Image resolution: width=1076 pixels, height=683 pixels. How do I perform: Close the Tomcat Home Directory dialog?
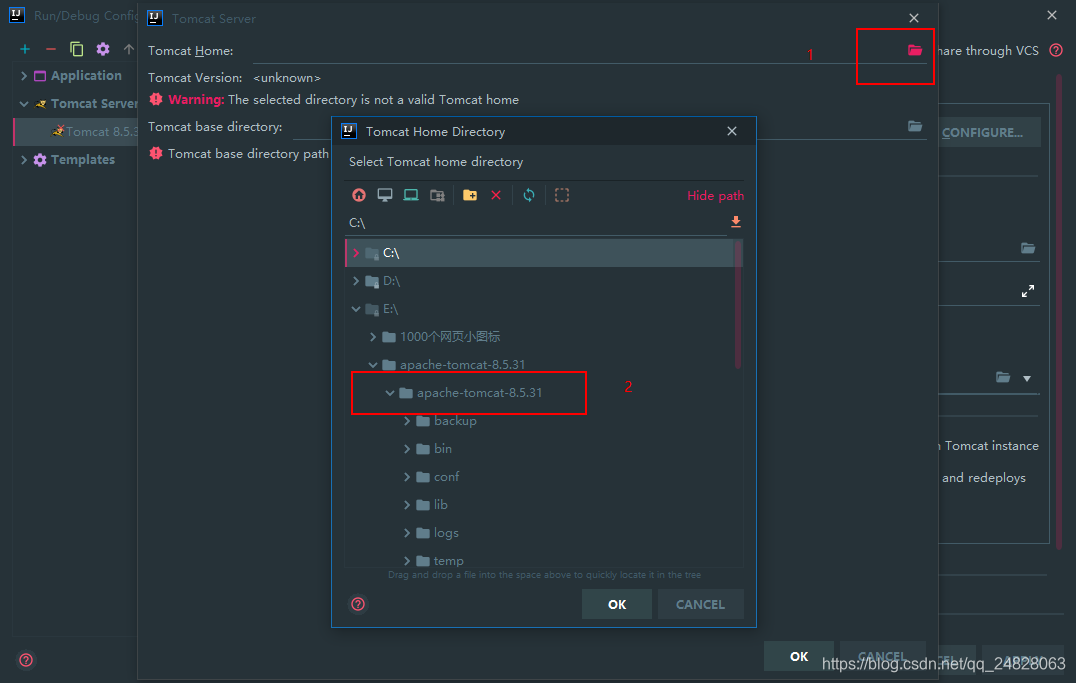click(x=732, y=131)
